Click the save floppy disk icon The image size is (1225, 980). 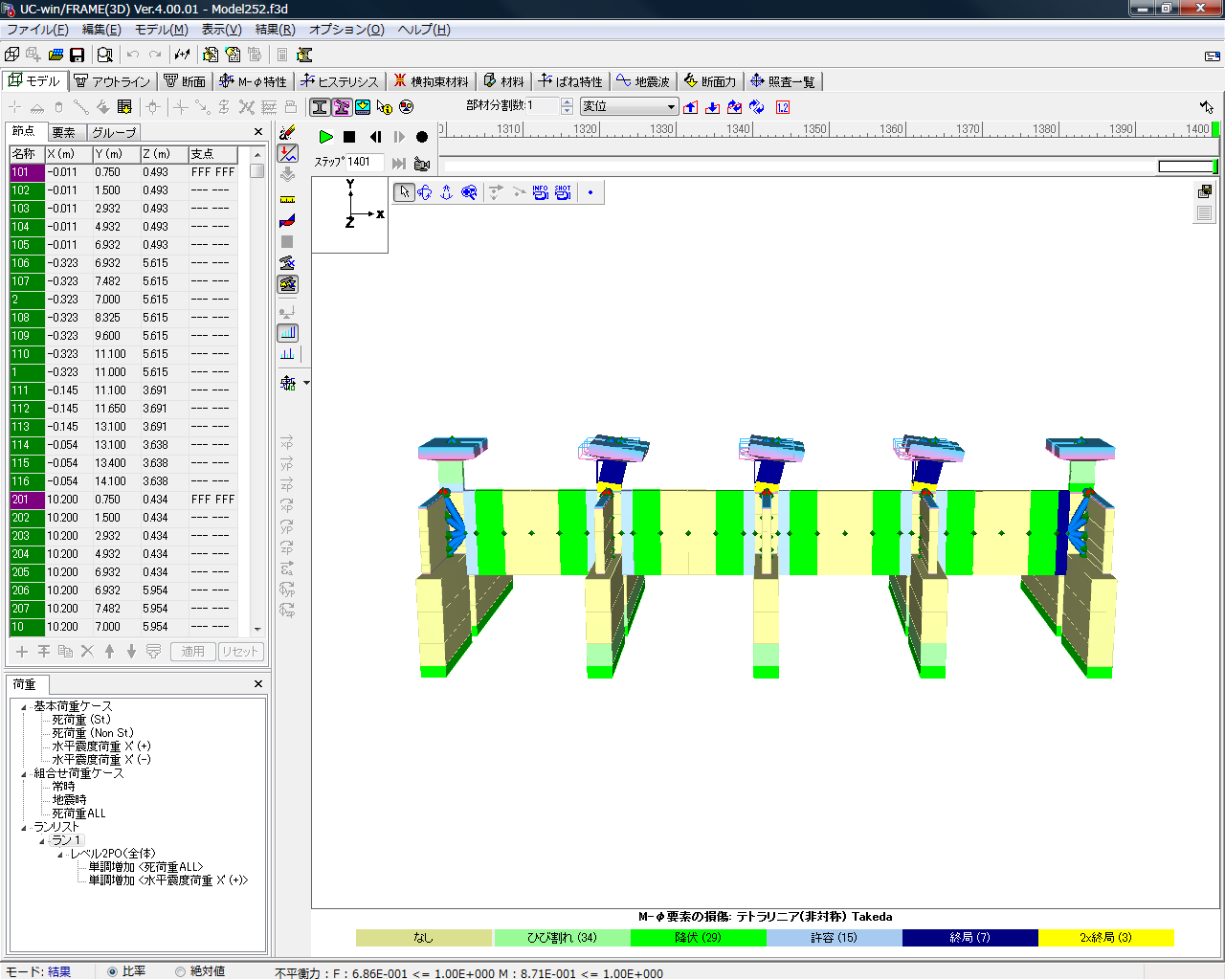click(x=78, y=55)
